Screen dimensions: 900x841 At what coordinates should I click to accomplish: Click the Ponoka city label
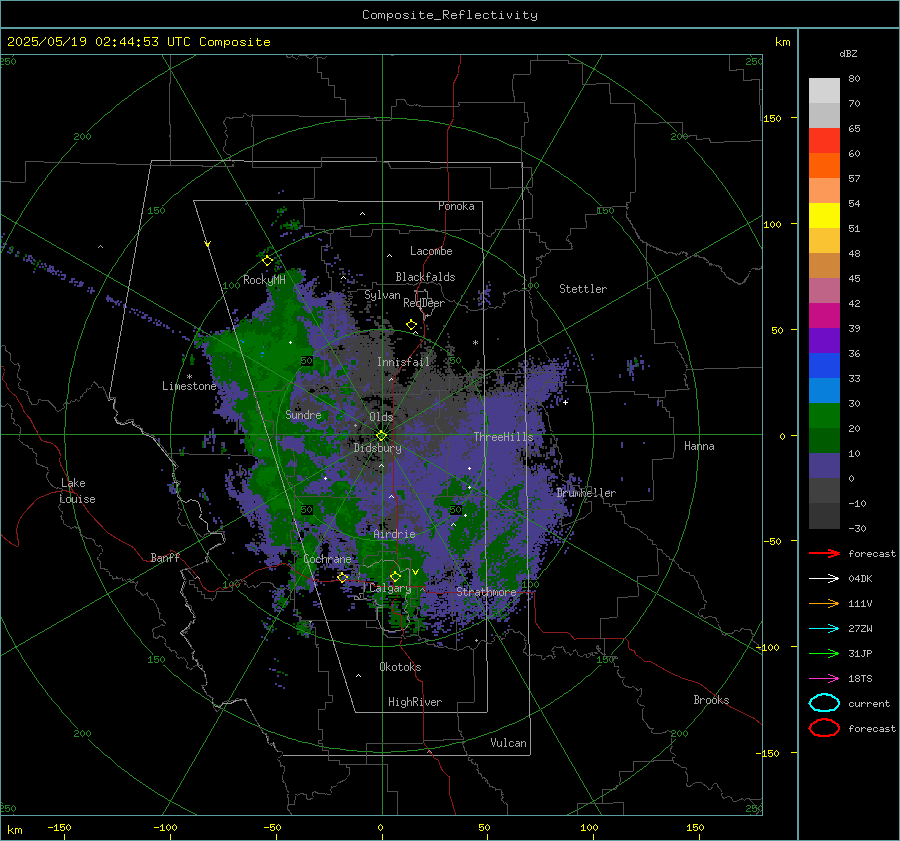[x=456, y=206]
